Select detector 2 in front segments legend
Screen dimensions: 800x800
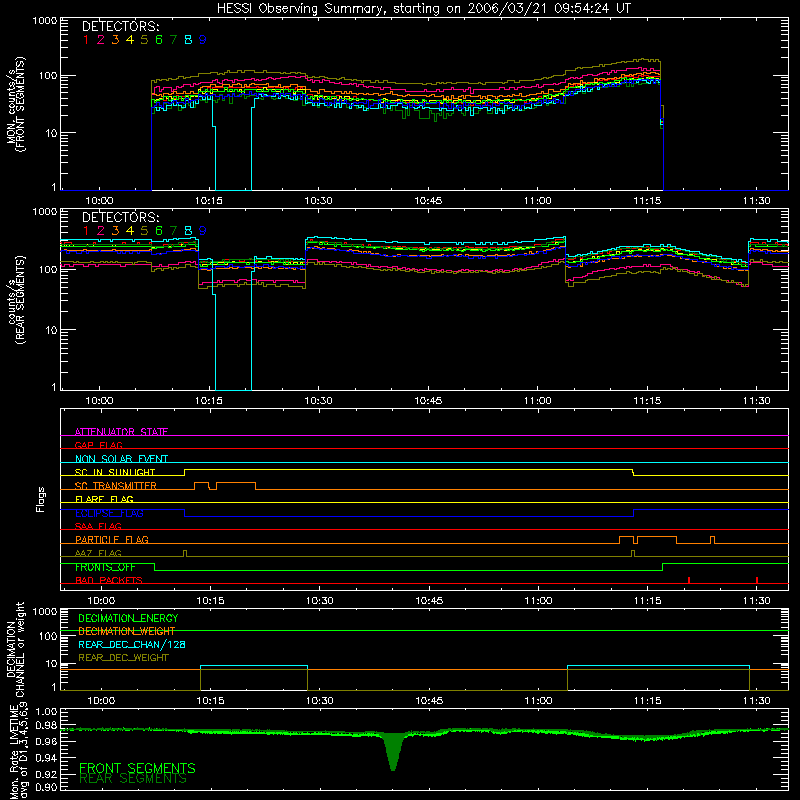(101, 40)
